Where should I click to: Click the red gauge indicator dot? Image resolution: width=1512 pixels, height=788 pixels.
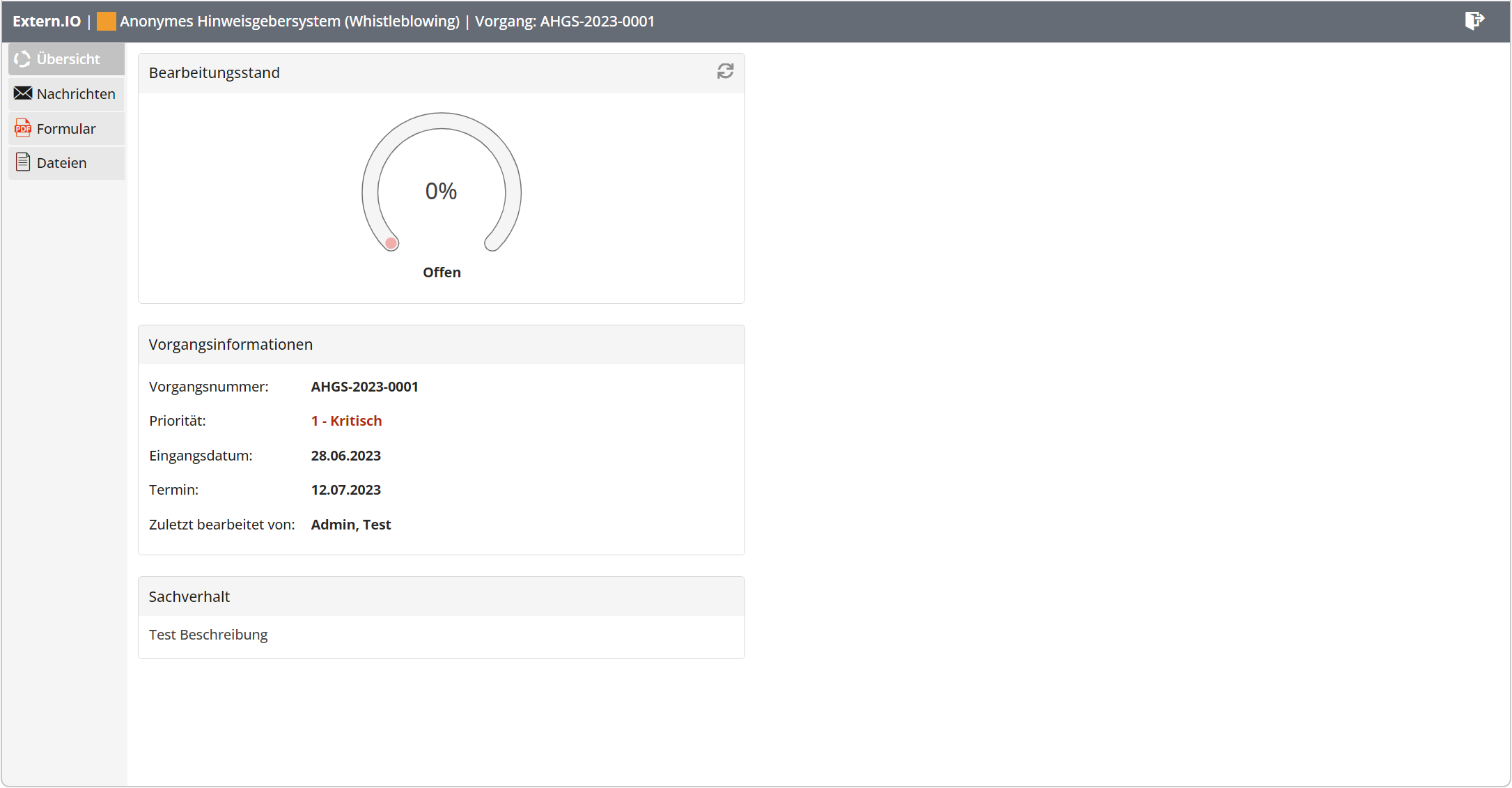point(391,243)
